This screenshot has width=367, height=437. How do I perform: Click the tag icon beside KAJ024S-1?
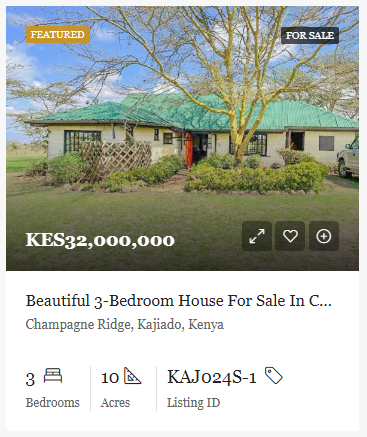tap(274, 376)
